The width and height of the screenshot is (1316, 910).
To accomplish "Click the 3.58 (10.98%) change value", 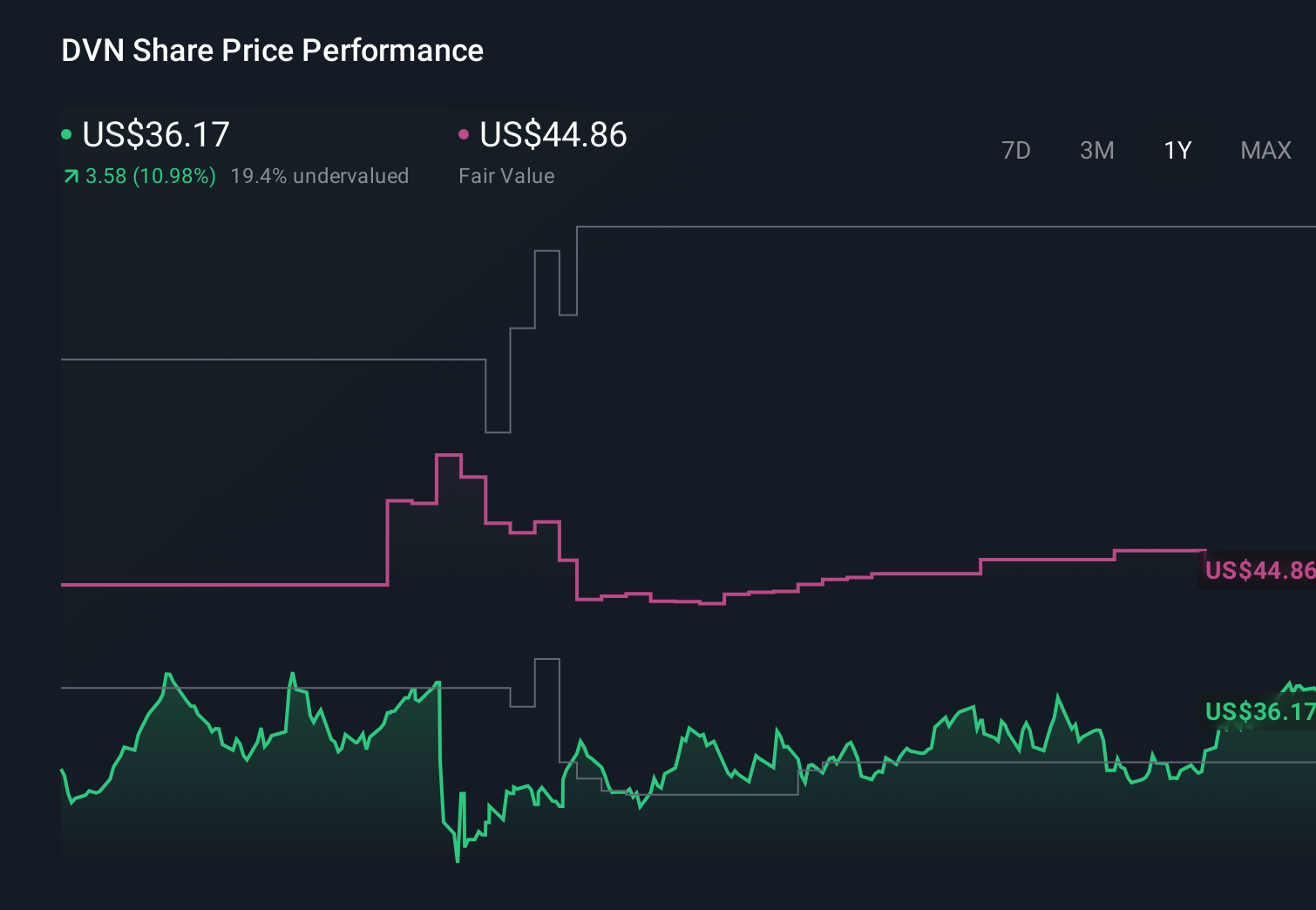I will click(x=150, y=176).
